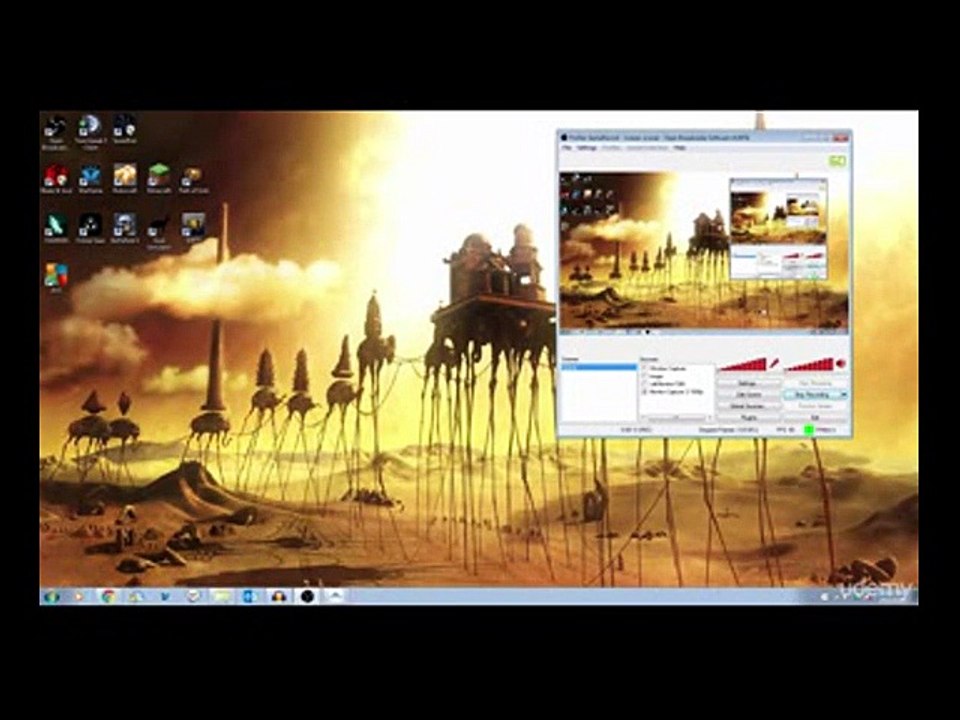
Task: Open Google Chrome from the taskbar
Action: (108, 596)
